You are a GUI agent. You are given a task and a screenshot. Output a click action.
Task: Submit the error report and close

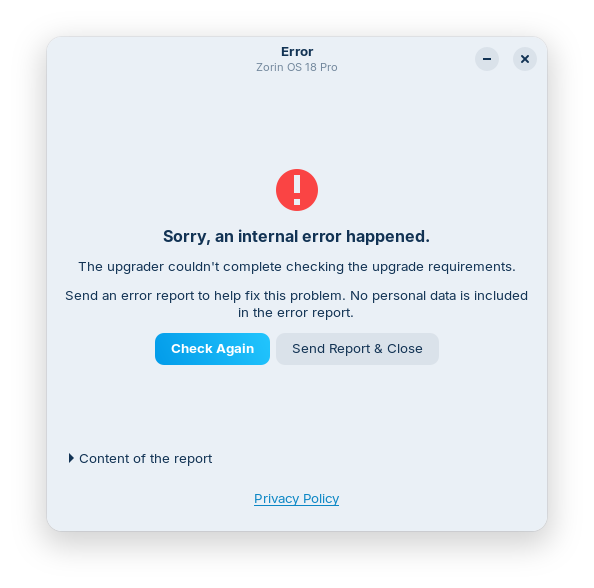coord(357,349)
